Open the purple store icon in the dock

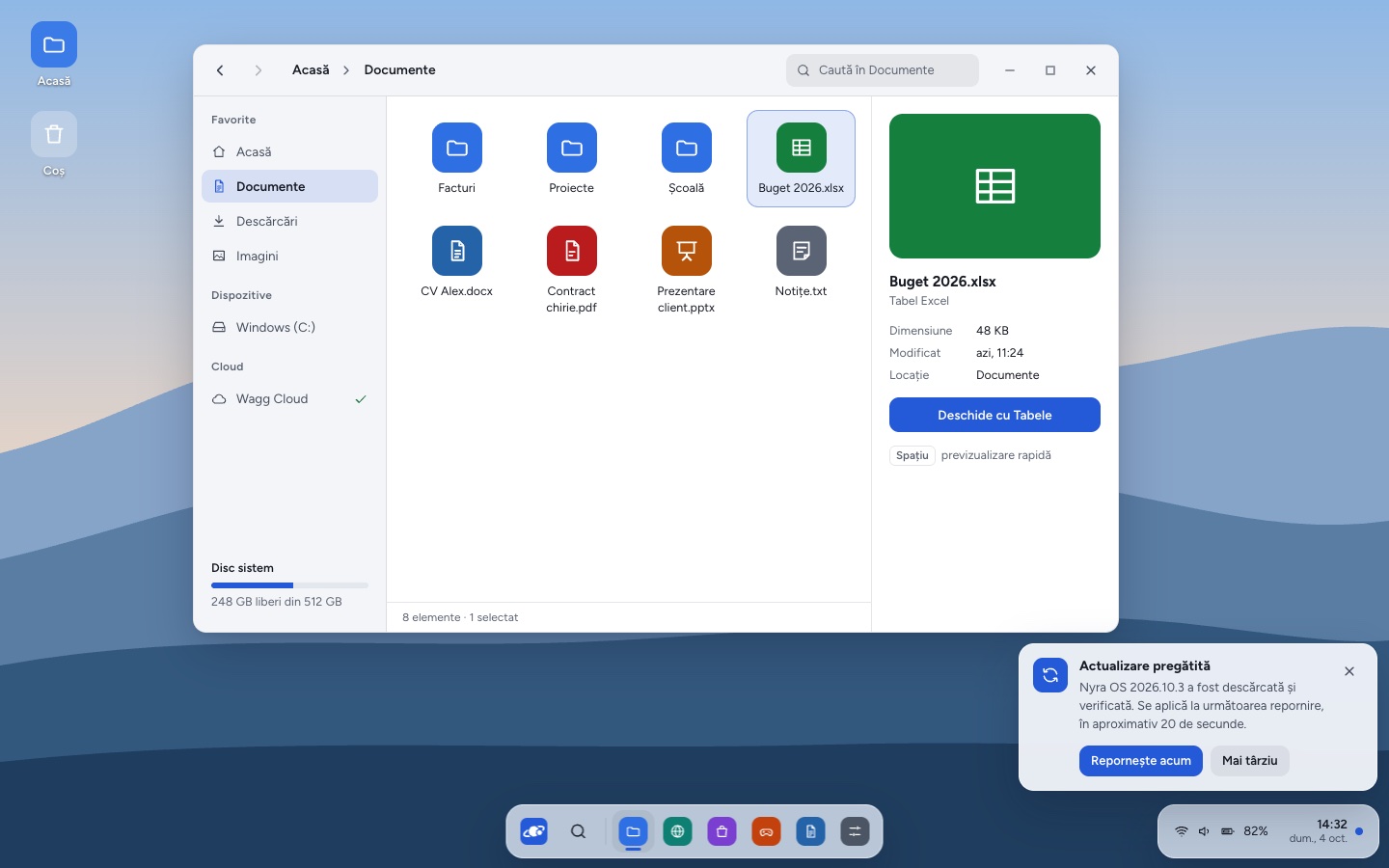click(722, 831)
